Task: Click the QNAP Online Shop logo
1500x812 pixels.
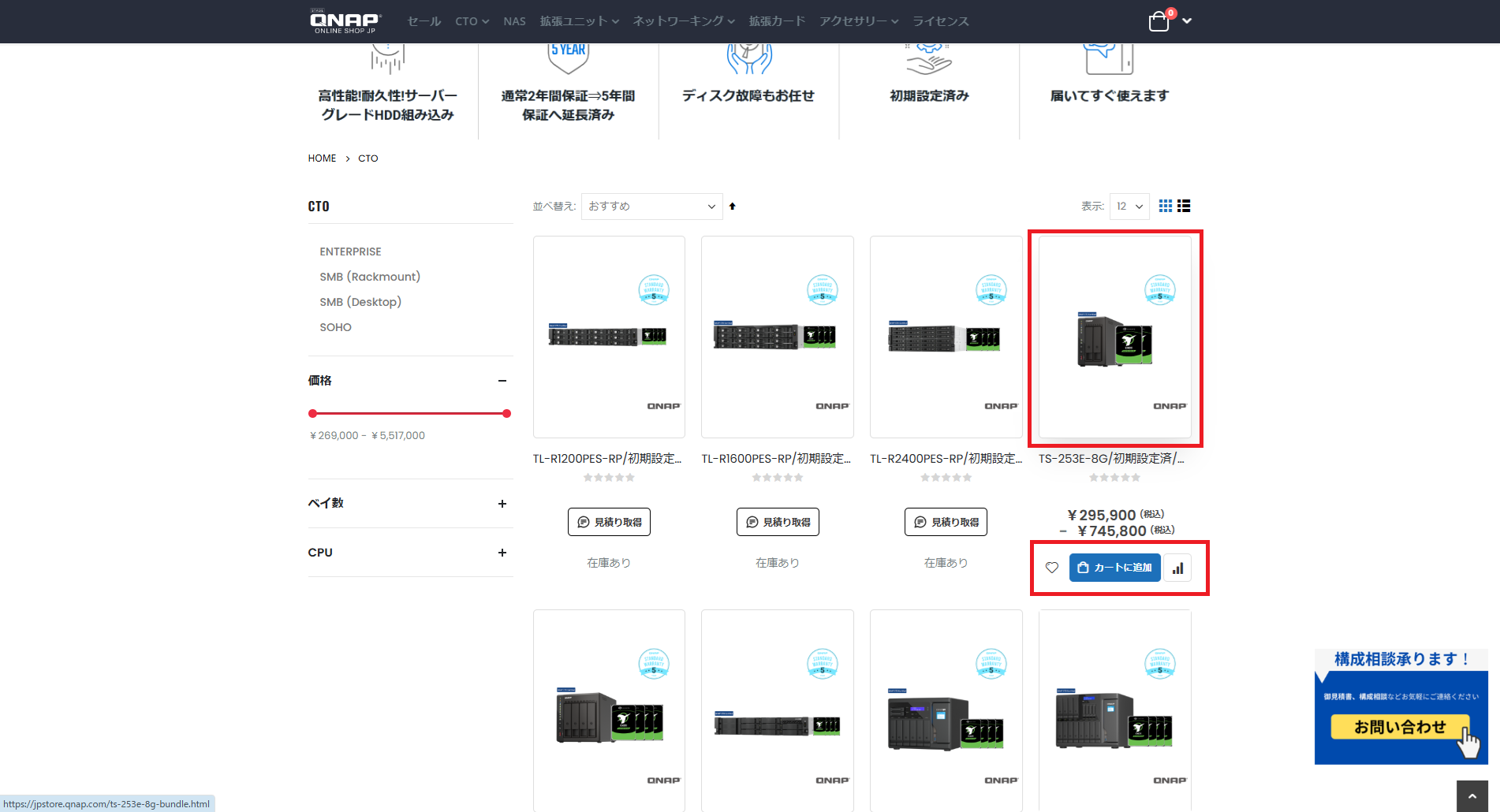Action: point(345,21)
